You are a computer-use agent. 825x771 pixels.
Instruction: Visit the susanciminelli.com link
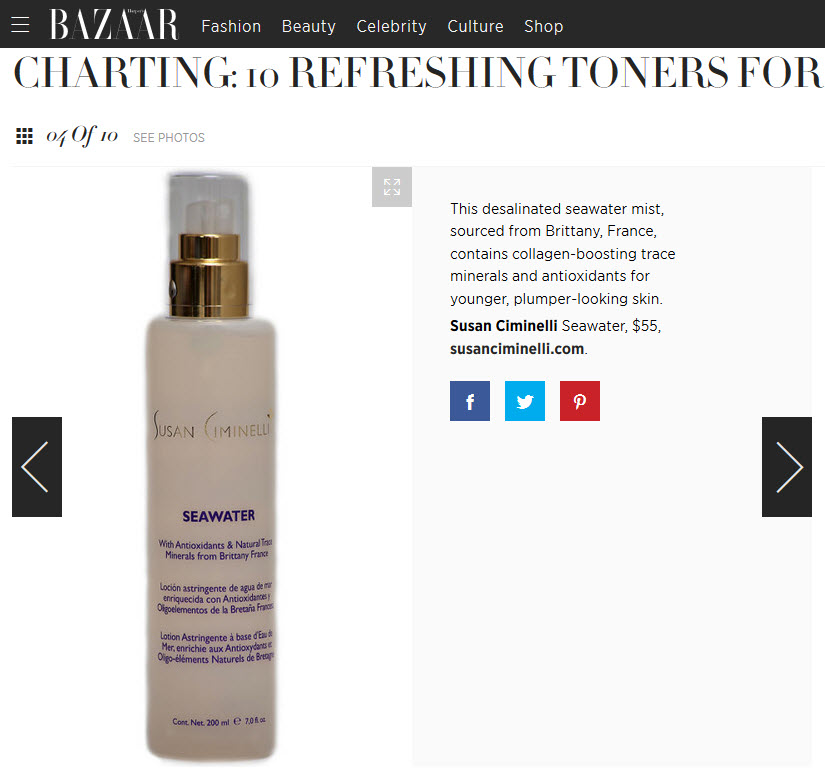517,349
